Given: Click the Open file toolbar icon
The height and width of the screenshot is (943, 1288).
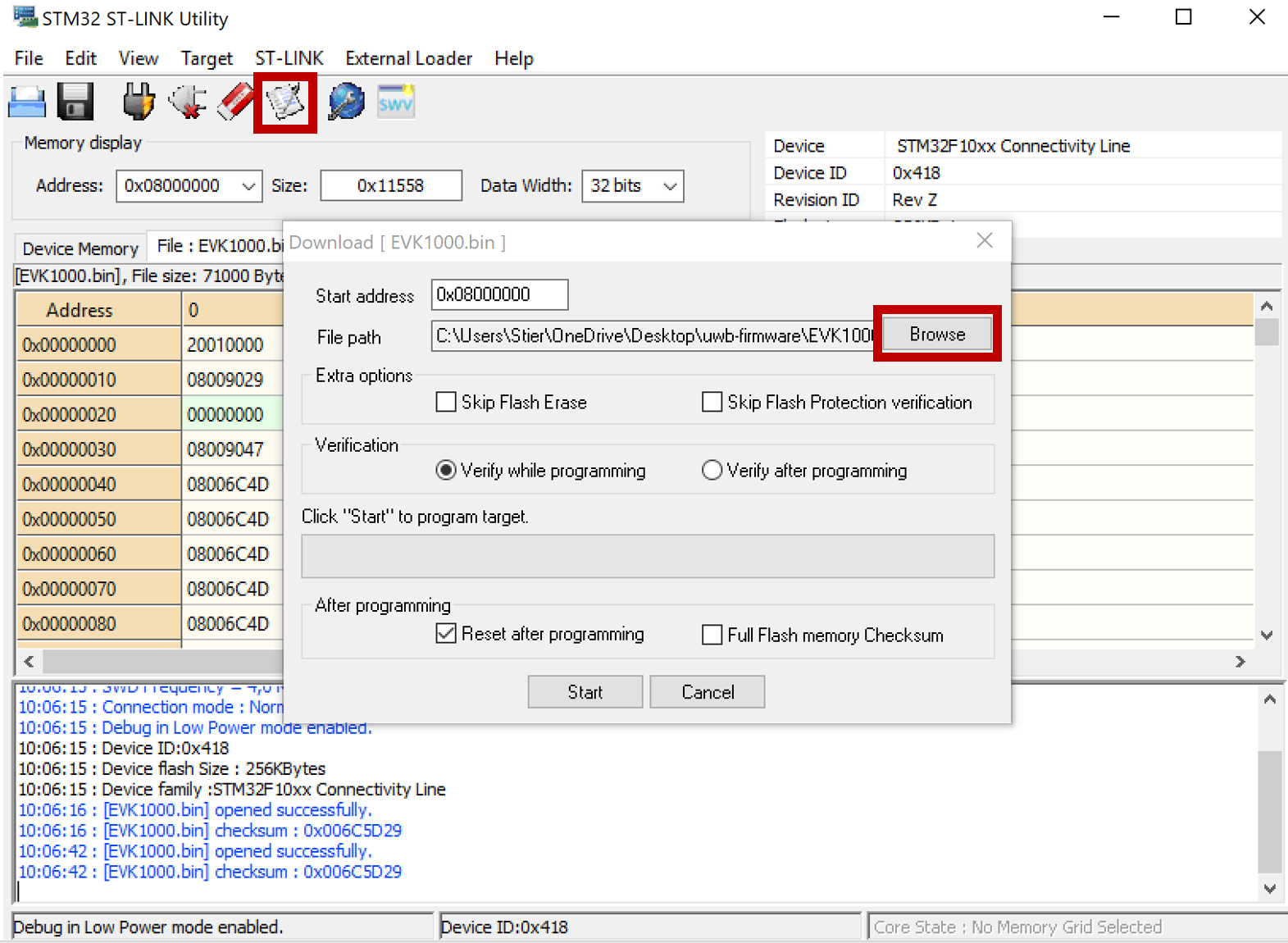Looking at the screenshot, I should [27, 102].
